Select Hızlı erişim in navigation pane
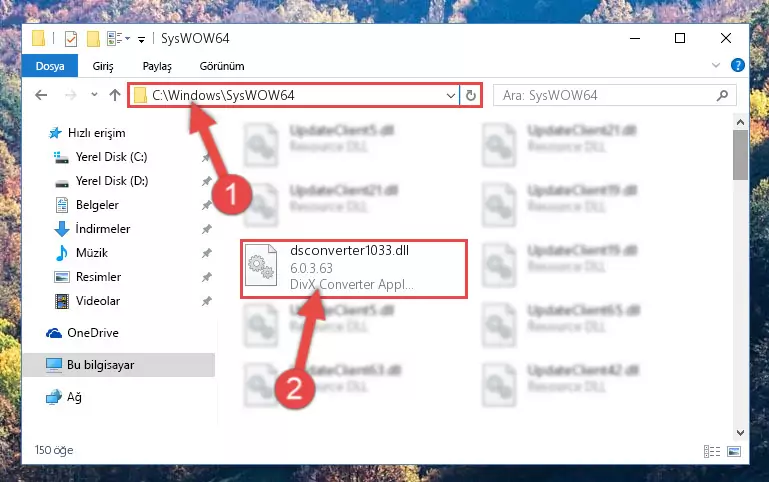 [97, 133]
